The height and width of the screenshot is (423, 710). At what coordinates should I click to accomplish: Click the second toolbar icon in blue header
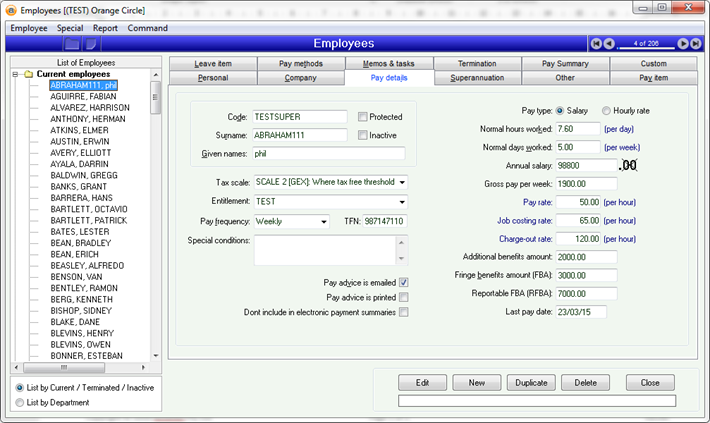(97, 44)
